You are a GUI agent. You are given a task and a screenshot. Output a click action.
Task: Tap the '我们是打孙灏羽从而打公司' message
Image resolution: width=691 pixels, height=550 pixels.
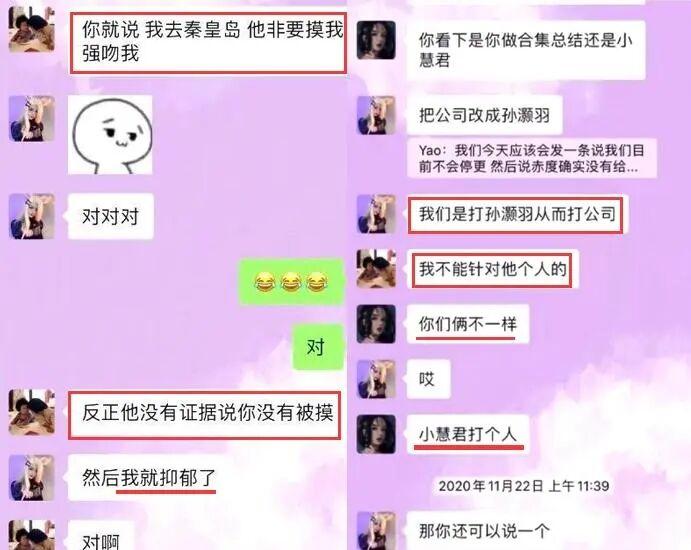point(516,215)
